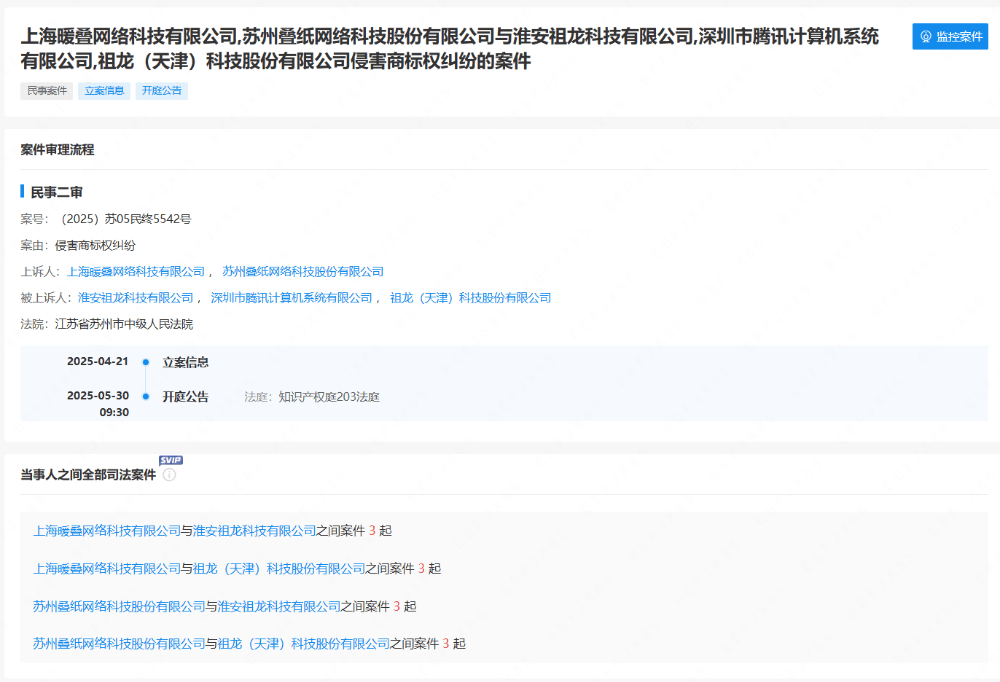Click 祖龙（天津）科技股份有限公司 in last related-cases row
The height and width of the screenshot is (682, 1000).
pos(303,644)
